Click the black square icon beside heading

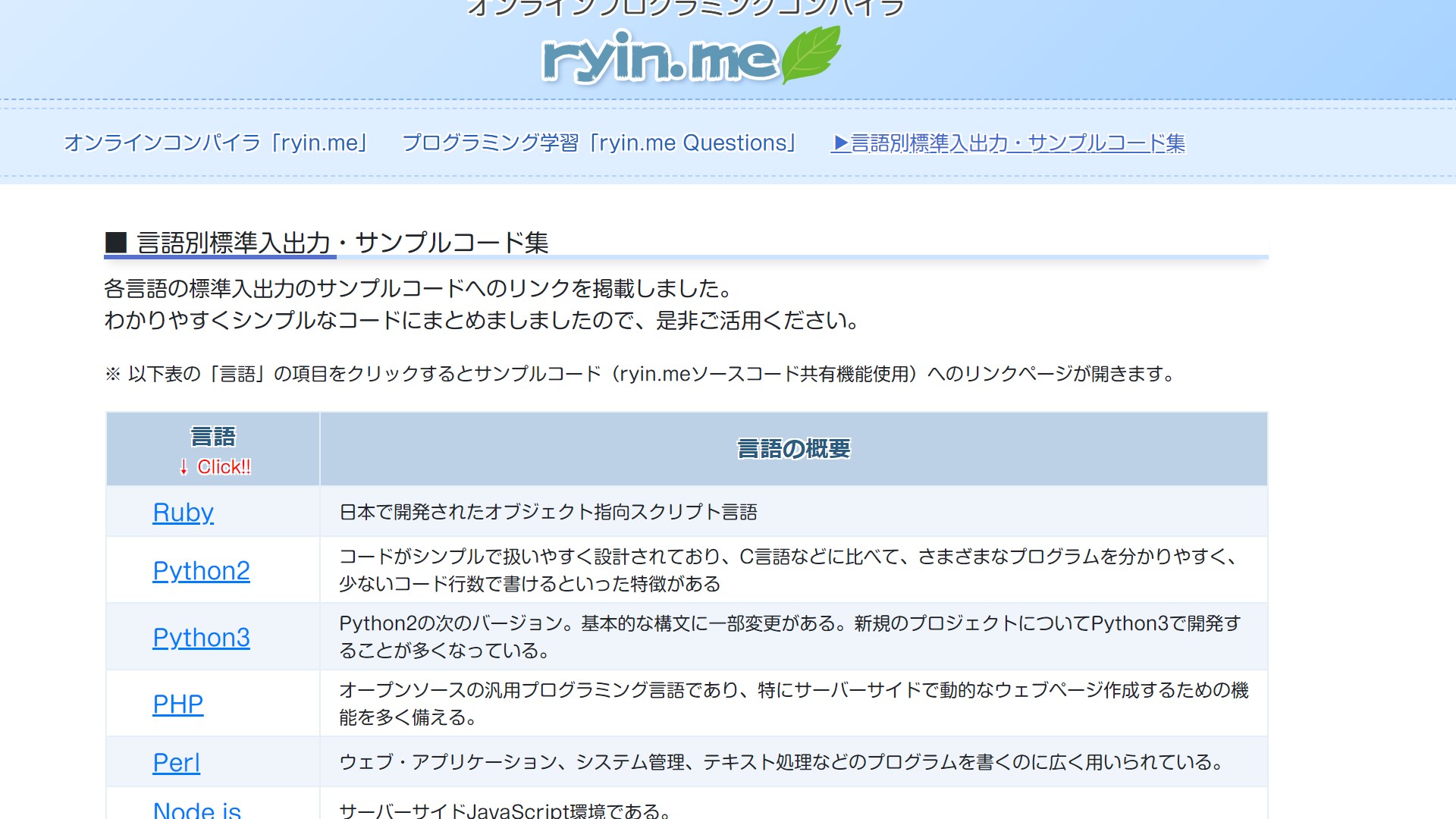coord(116,243)
